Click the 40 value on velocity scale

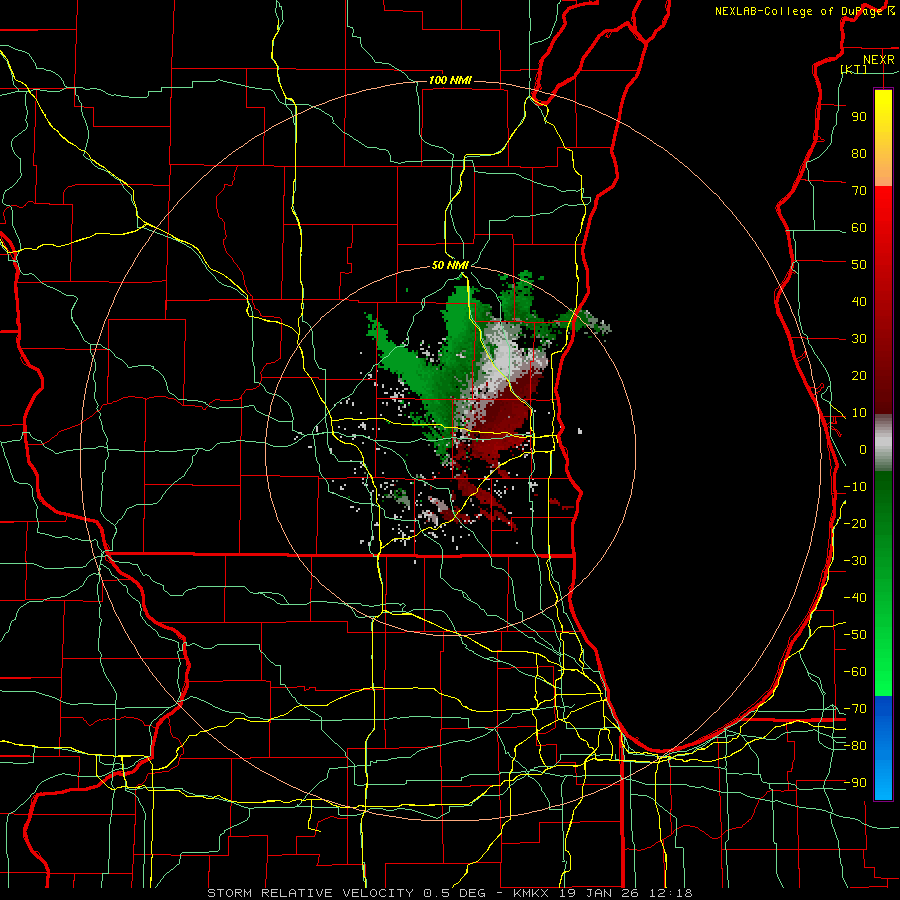coord(859,301)
